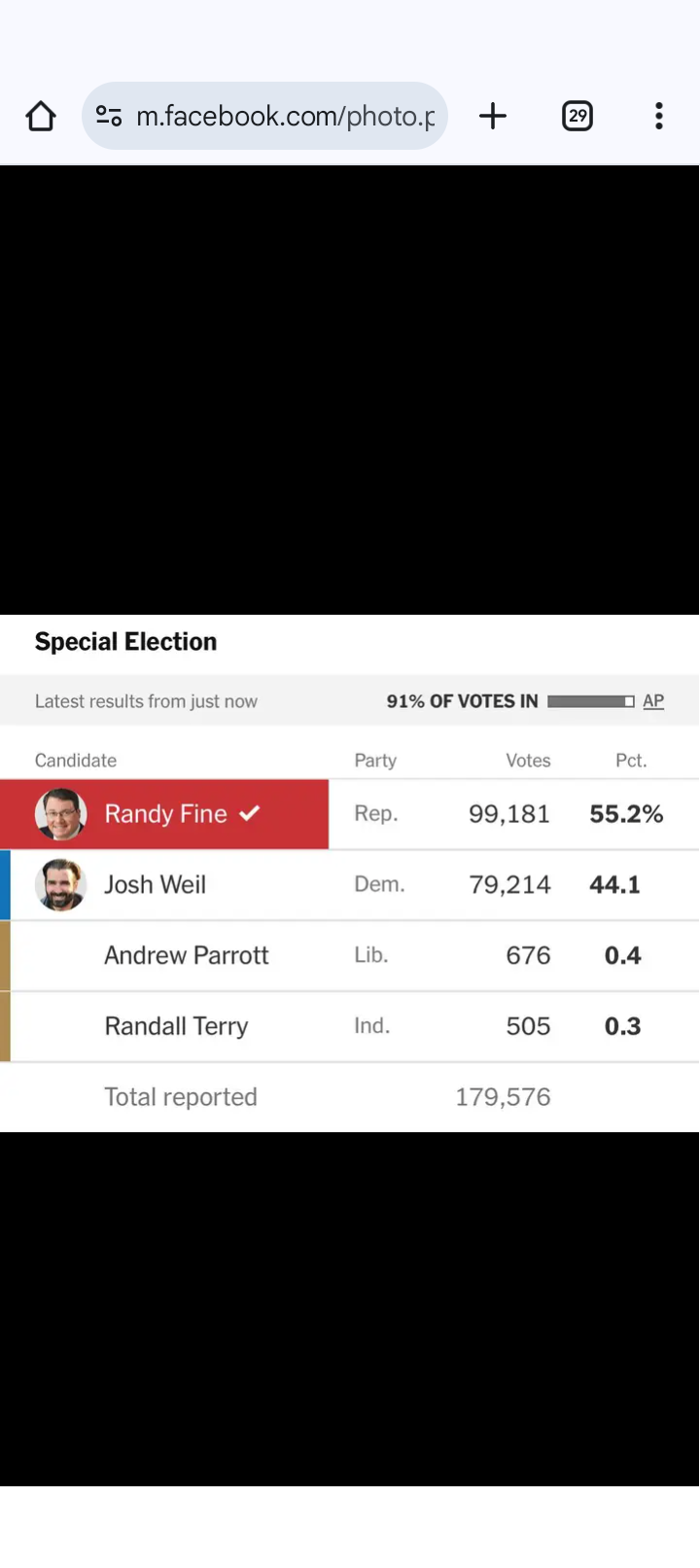Tap Josh Weil's profile photo

pos(60,885)
